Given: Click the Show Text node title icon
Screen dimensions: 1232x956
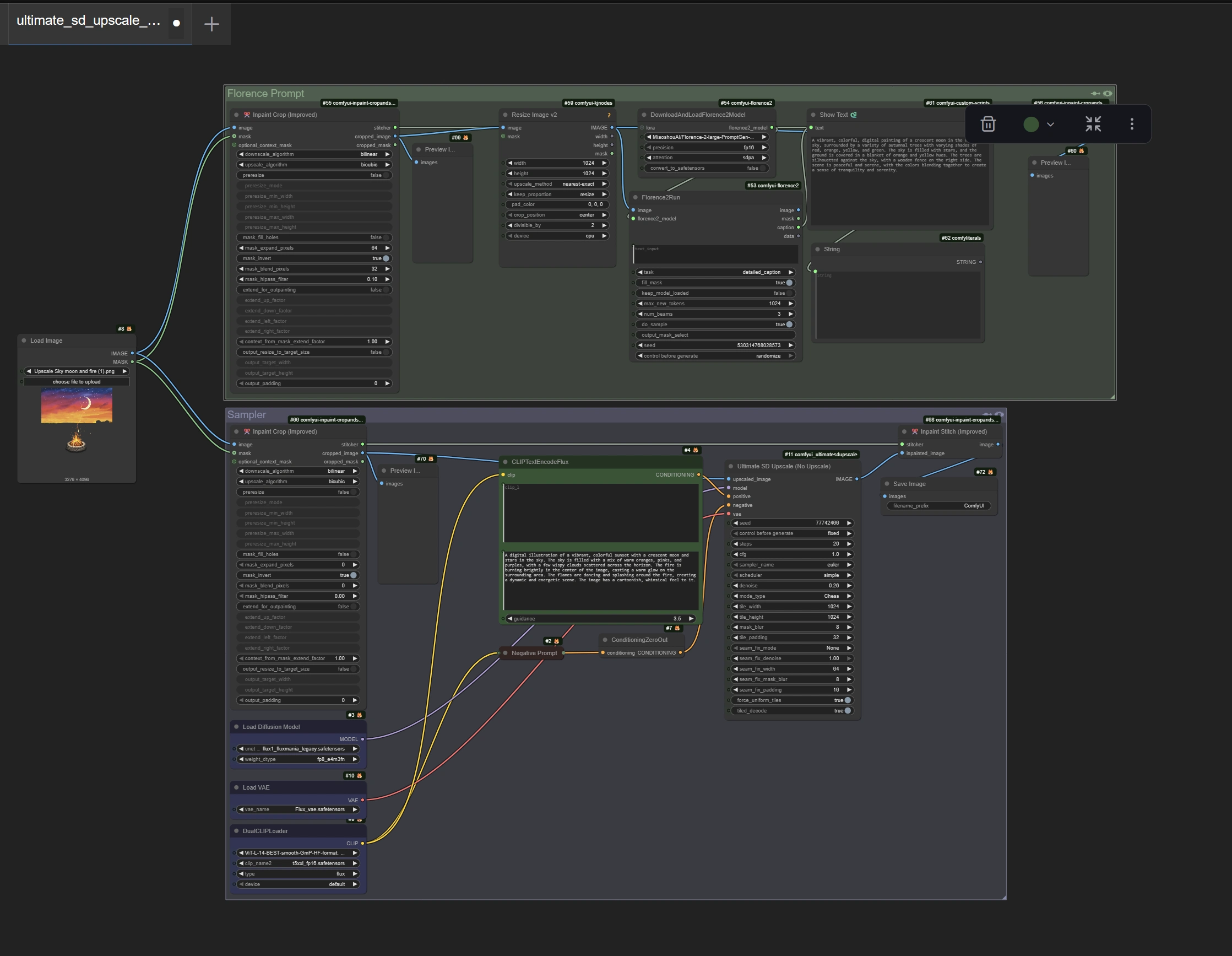Looking at the screenshot, I should coord(854,115).
